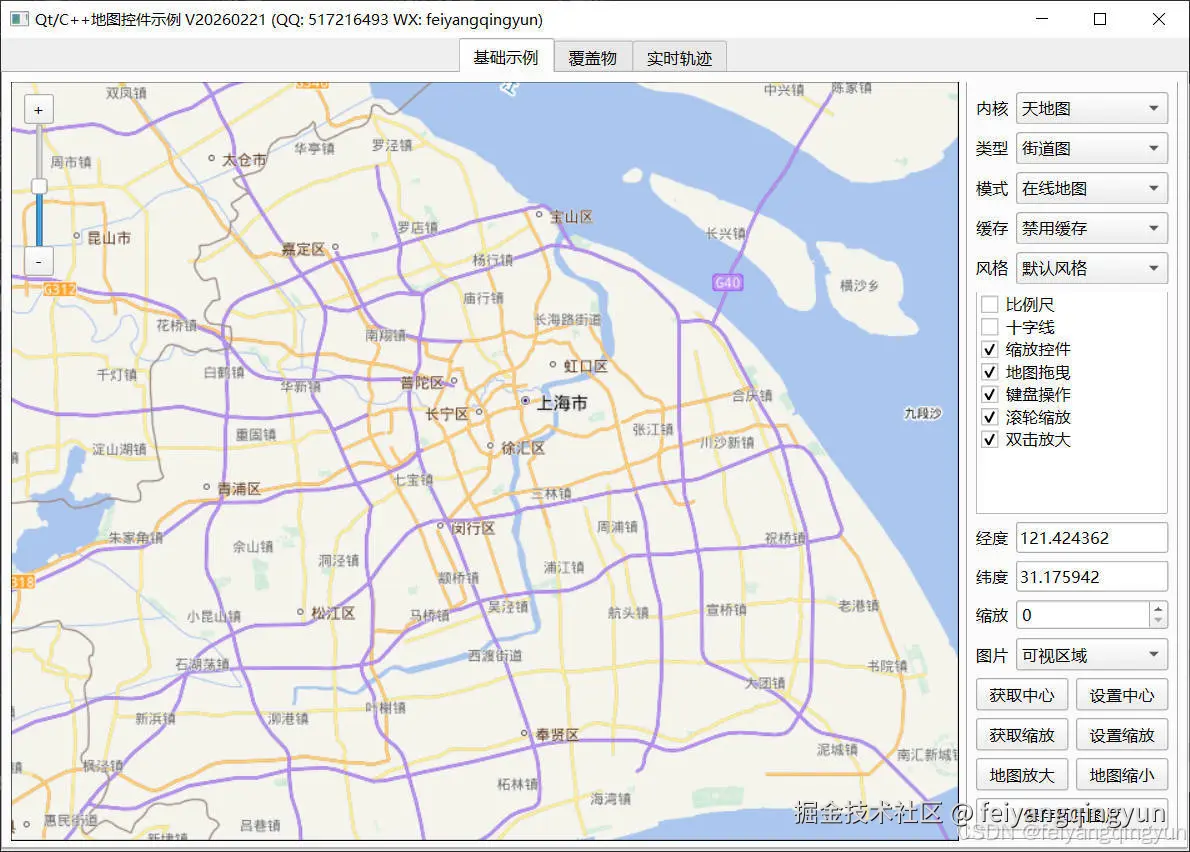This screenshot has width=1190, height=852.
Task: Click the 周浦镇 label on the map
Action: point(617,527)
